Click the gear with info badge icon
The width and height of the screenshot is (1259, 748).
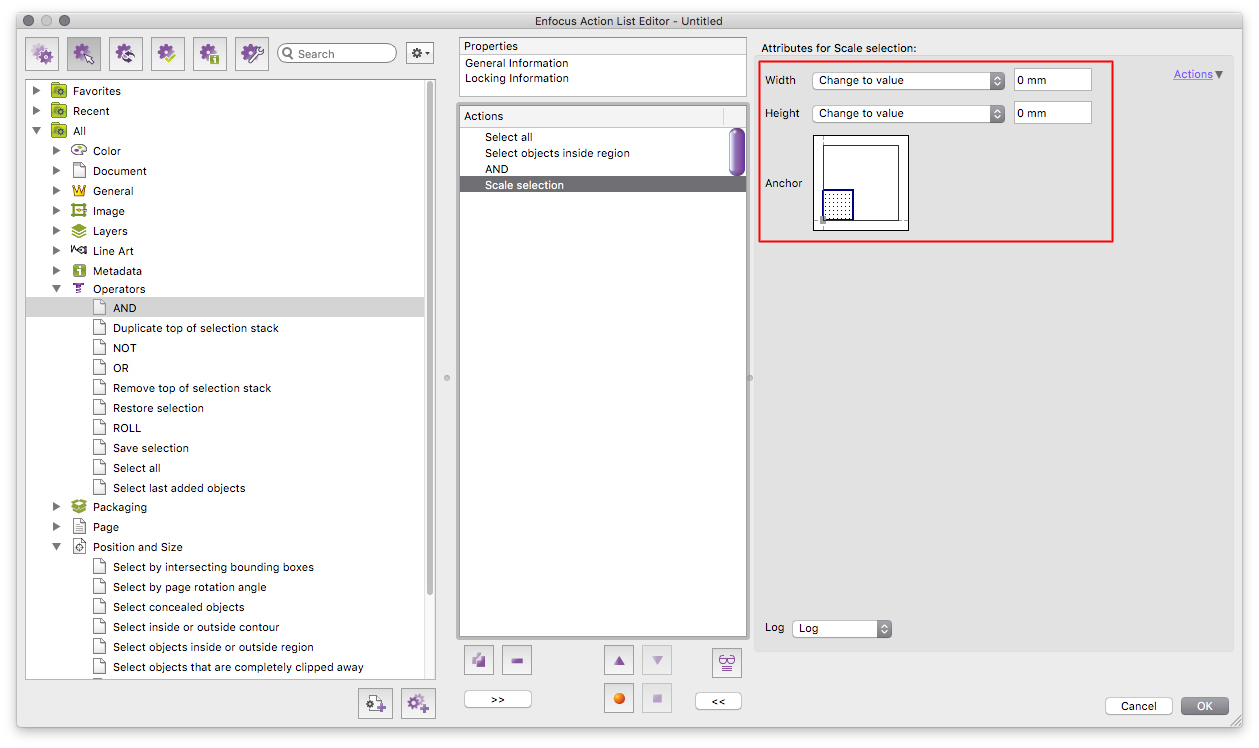tap(210, 54)
